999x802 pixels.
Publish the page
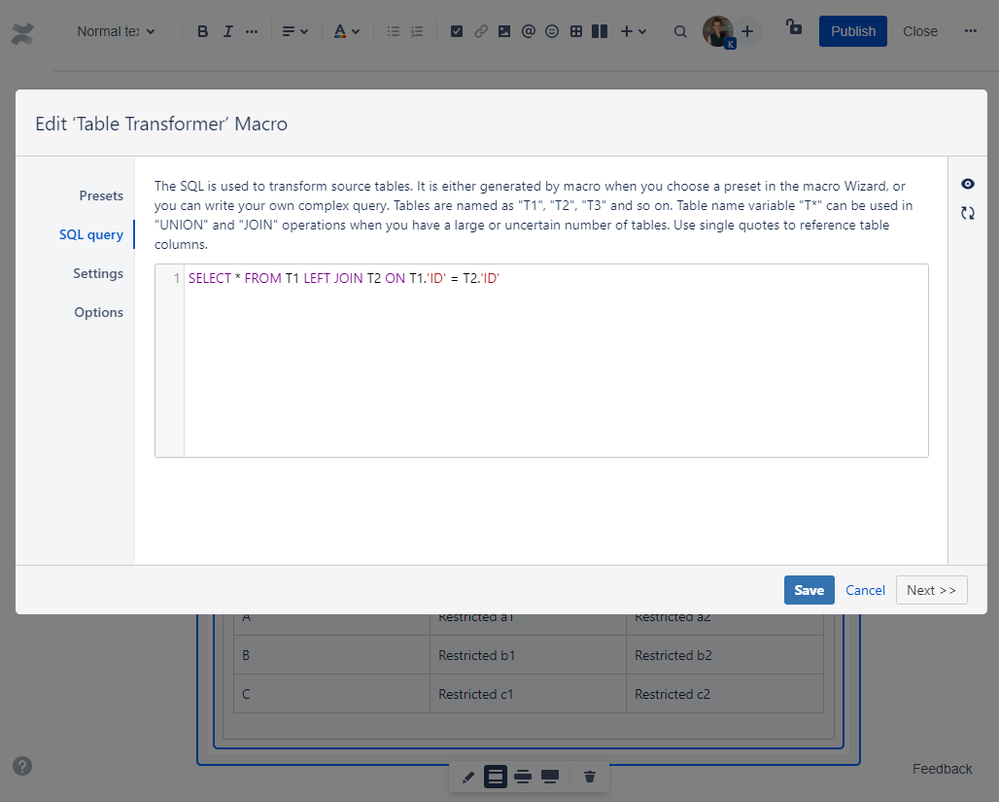pyautogui.click(x=852, y=31)
